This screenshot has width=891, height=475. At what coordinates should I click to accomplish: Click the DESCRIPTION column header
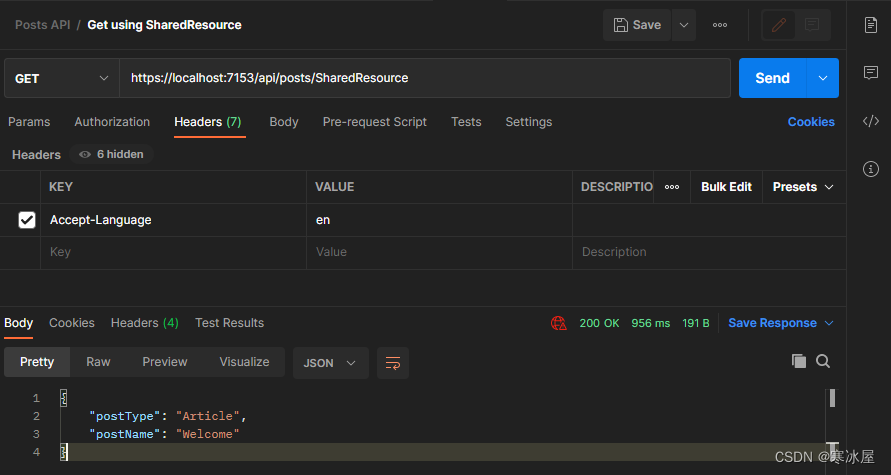(617, 187)
